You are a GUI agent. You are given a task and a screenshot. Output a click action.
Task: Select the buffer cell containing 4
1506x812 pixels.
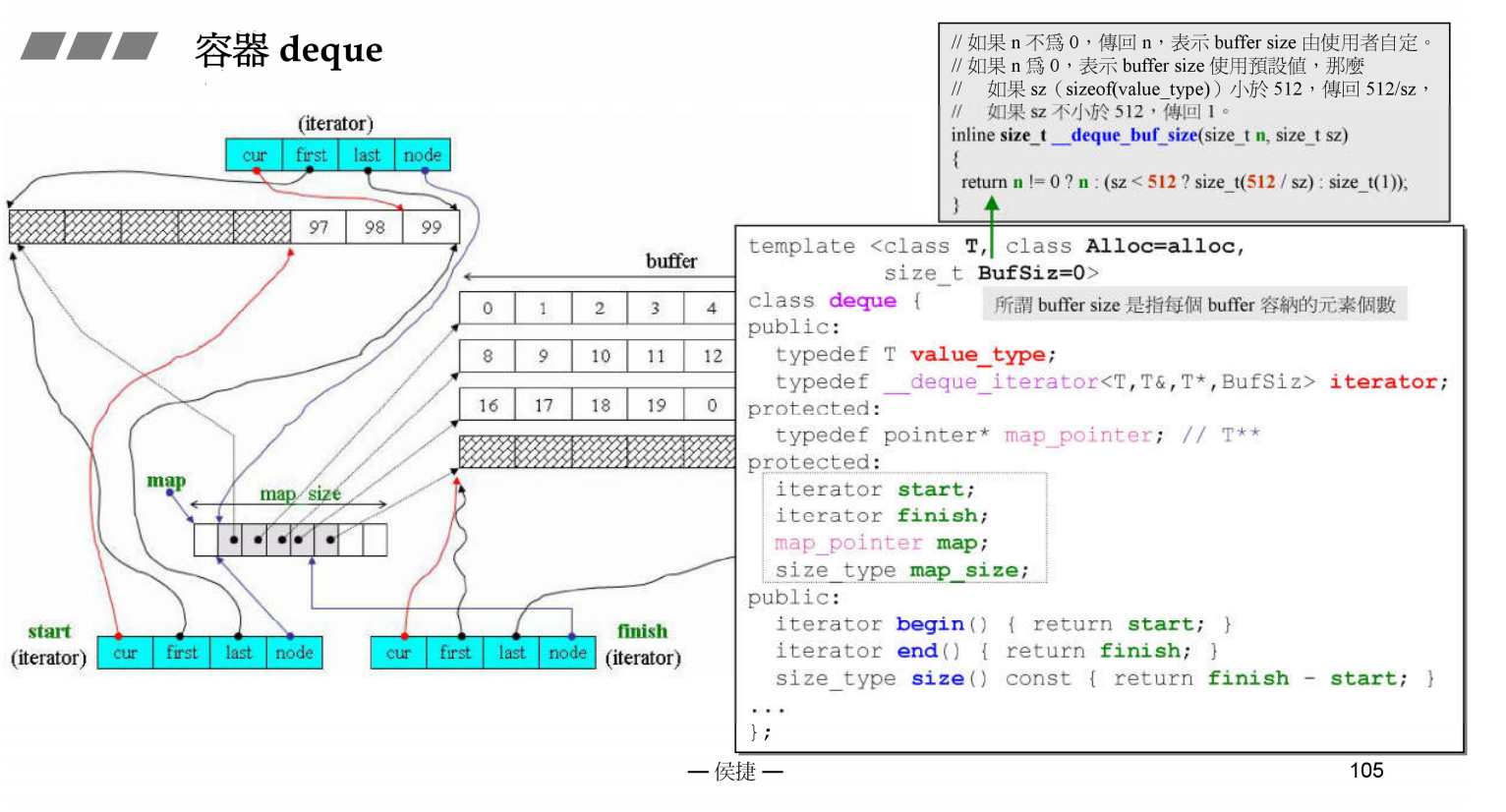[710, 308]
